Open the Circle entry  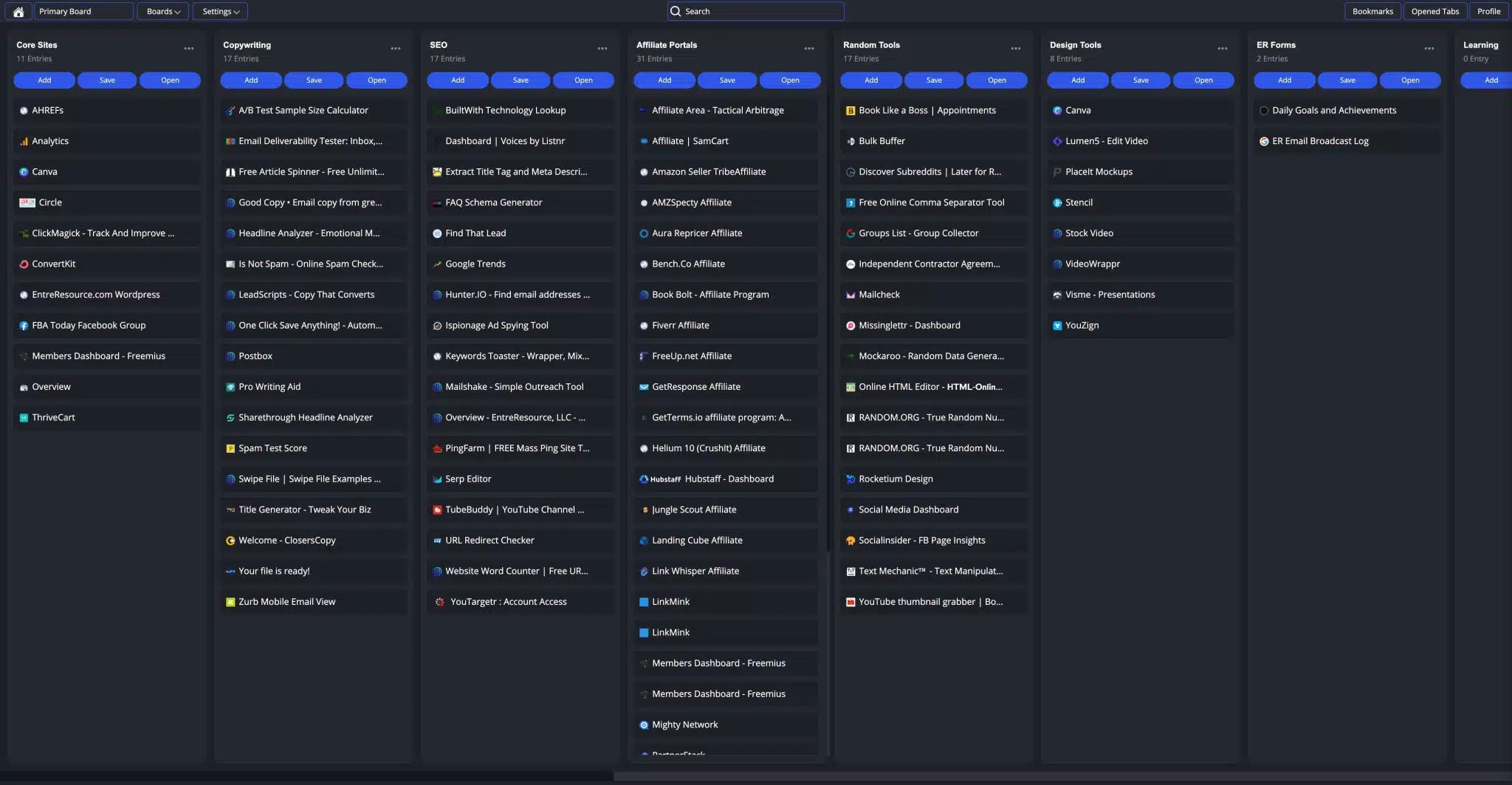(x=107, y=202)
